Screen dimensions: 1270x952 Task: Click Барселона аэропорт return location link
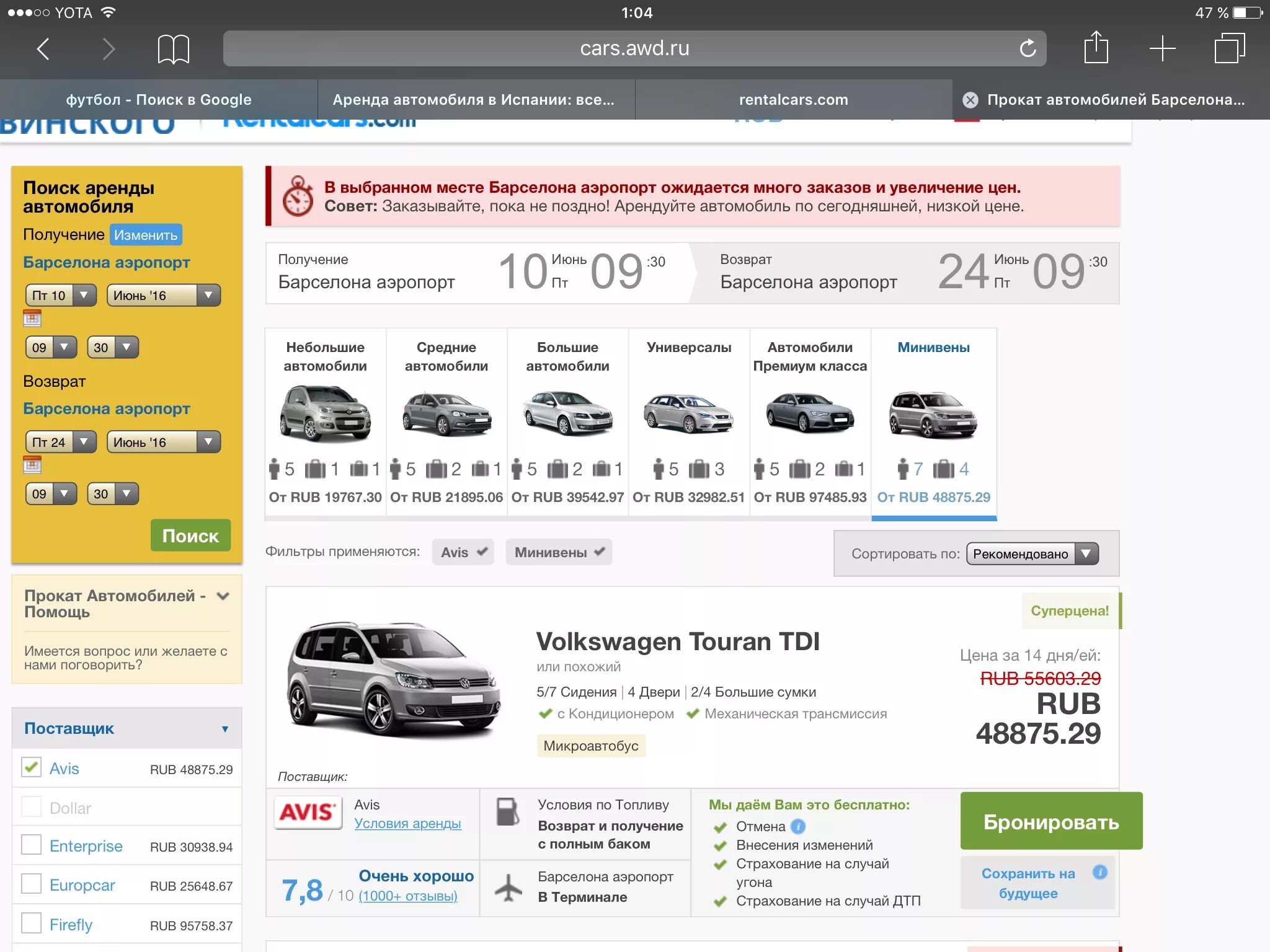coord(107,409)
